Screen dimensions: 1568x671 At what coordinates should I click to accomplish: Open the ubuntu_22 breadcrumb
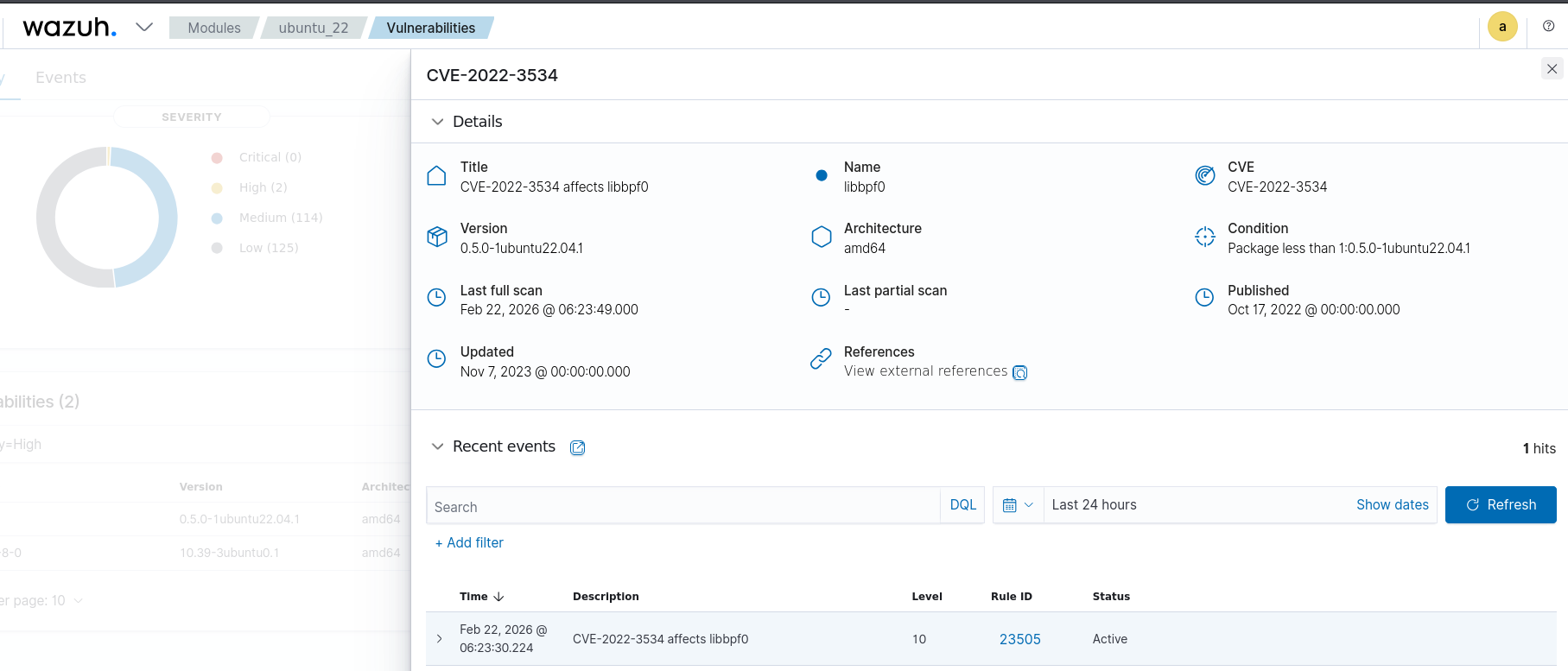[314, 28]
